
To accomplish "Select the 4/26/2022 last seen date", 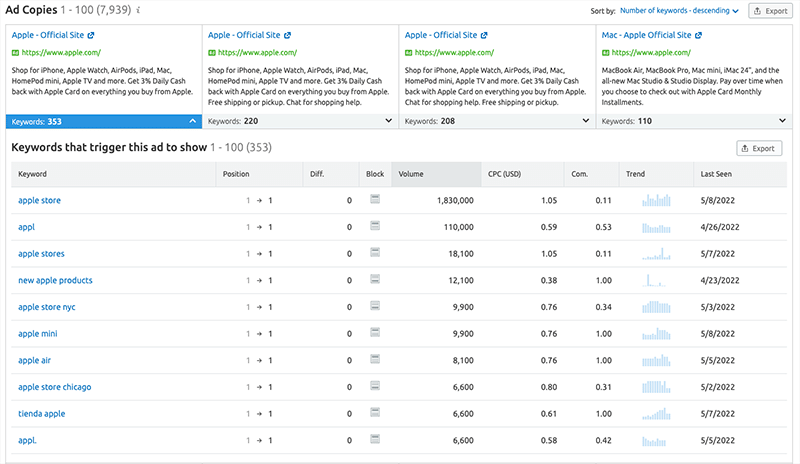I will click(720, 227).
